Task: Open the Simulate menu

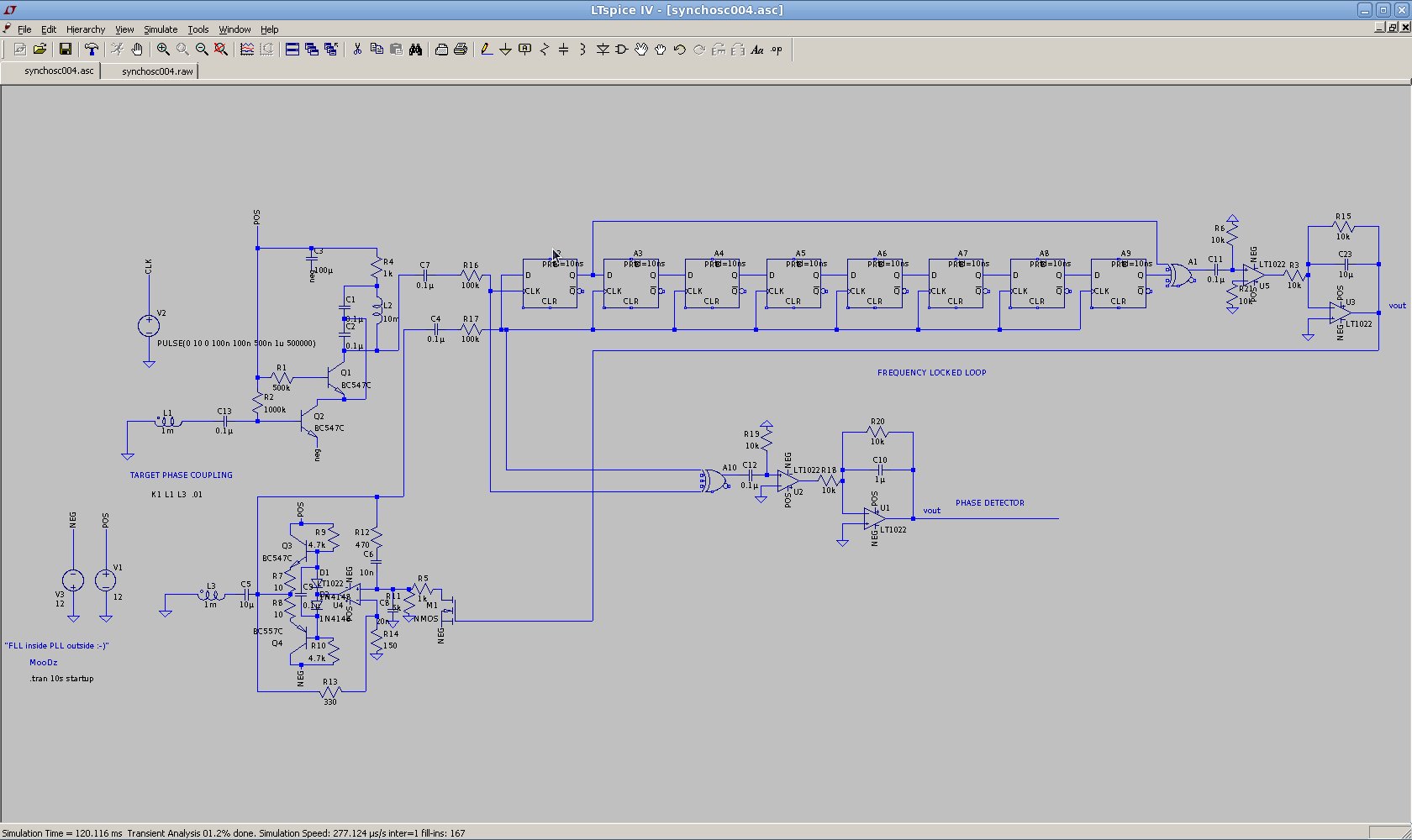Action: click(160, 29)
